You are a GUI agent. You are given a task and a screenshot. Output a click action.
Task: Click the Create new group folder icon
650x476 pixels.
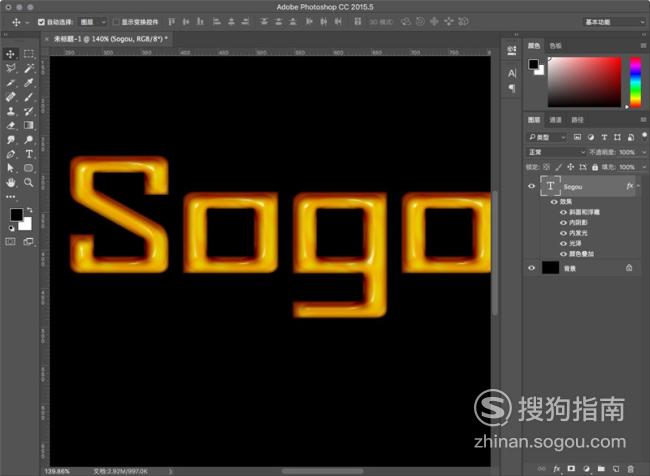click(x=601, y=469)
